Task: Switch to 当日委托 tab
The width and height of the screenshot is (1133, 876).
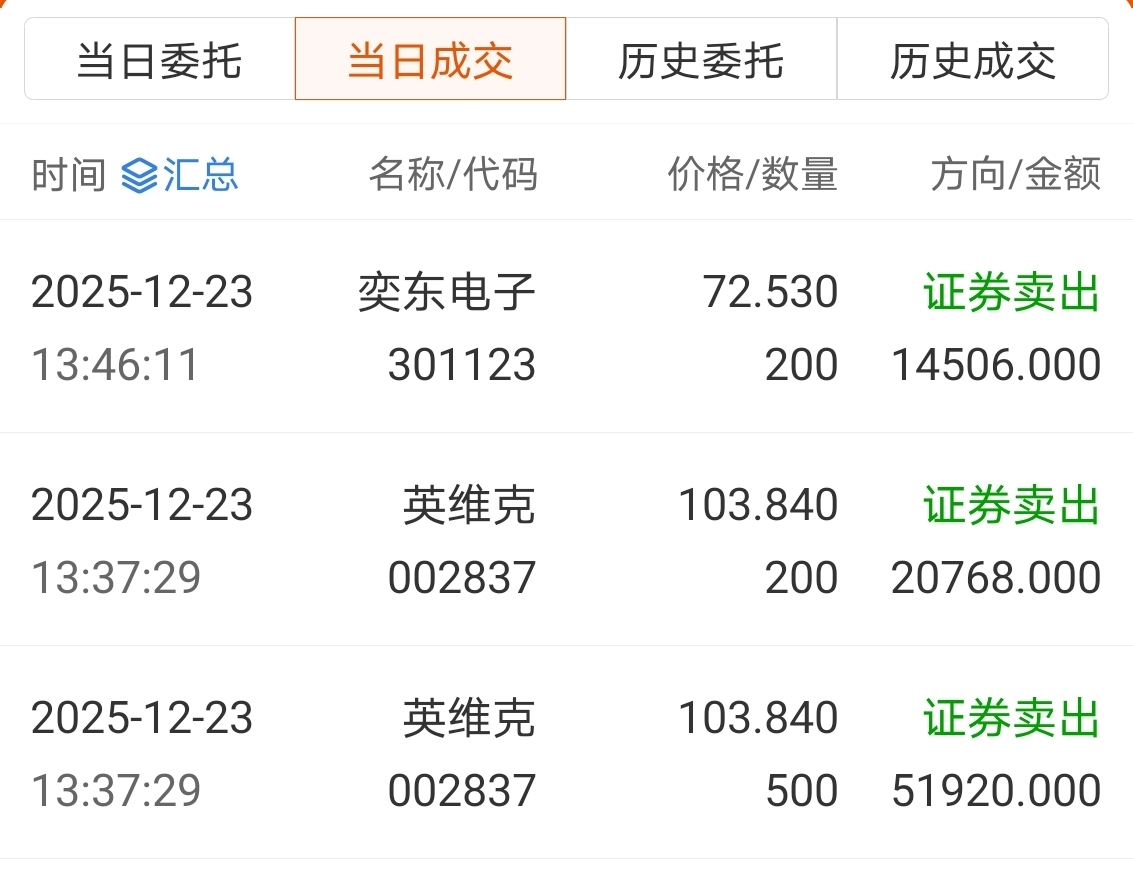Action: coord(160,59)
